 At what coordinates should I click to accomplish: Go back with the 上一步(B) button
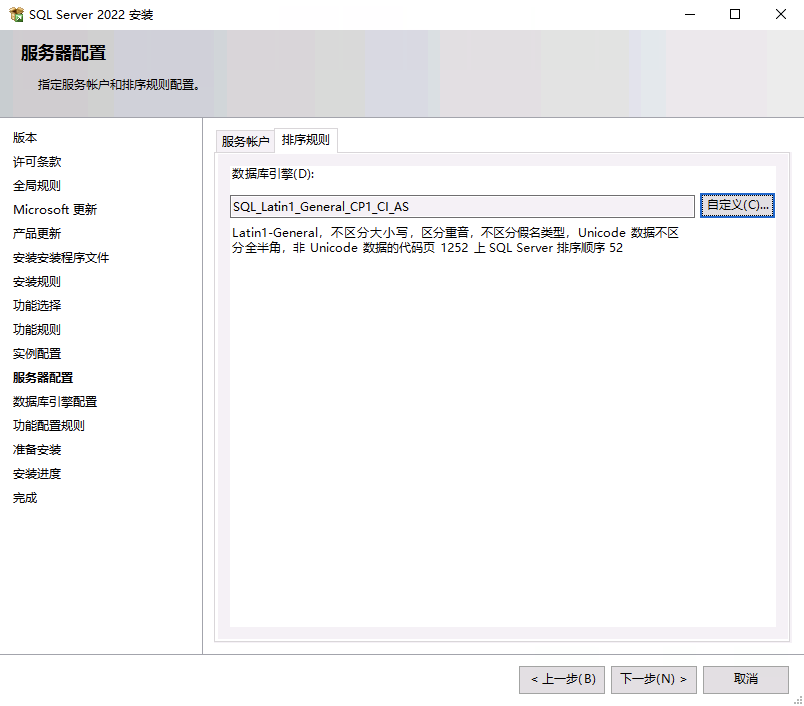coord(562,679)
